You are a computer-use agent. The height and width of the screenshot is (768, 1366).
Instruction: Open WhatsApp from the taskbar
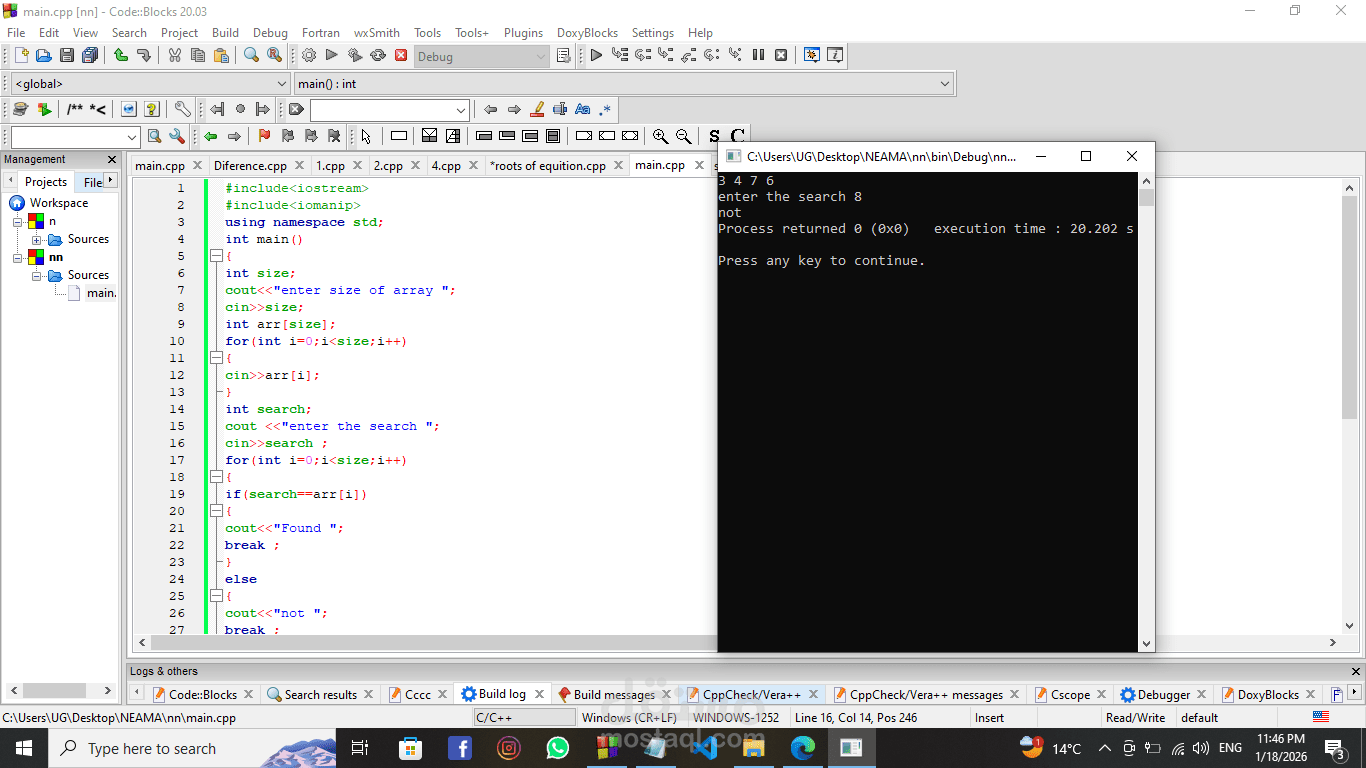[x=558, y=748]
